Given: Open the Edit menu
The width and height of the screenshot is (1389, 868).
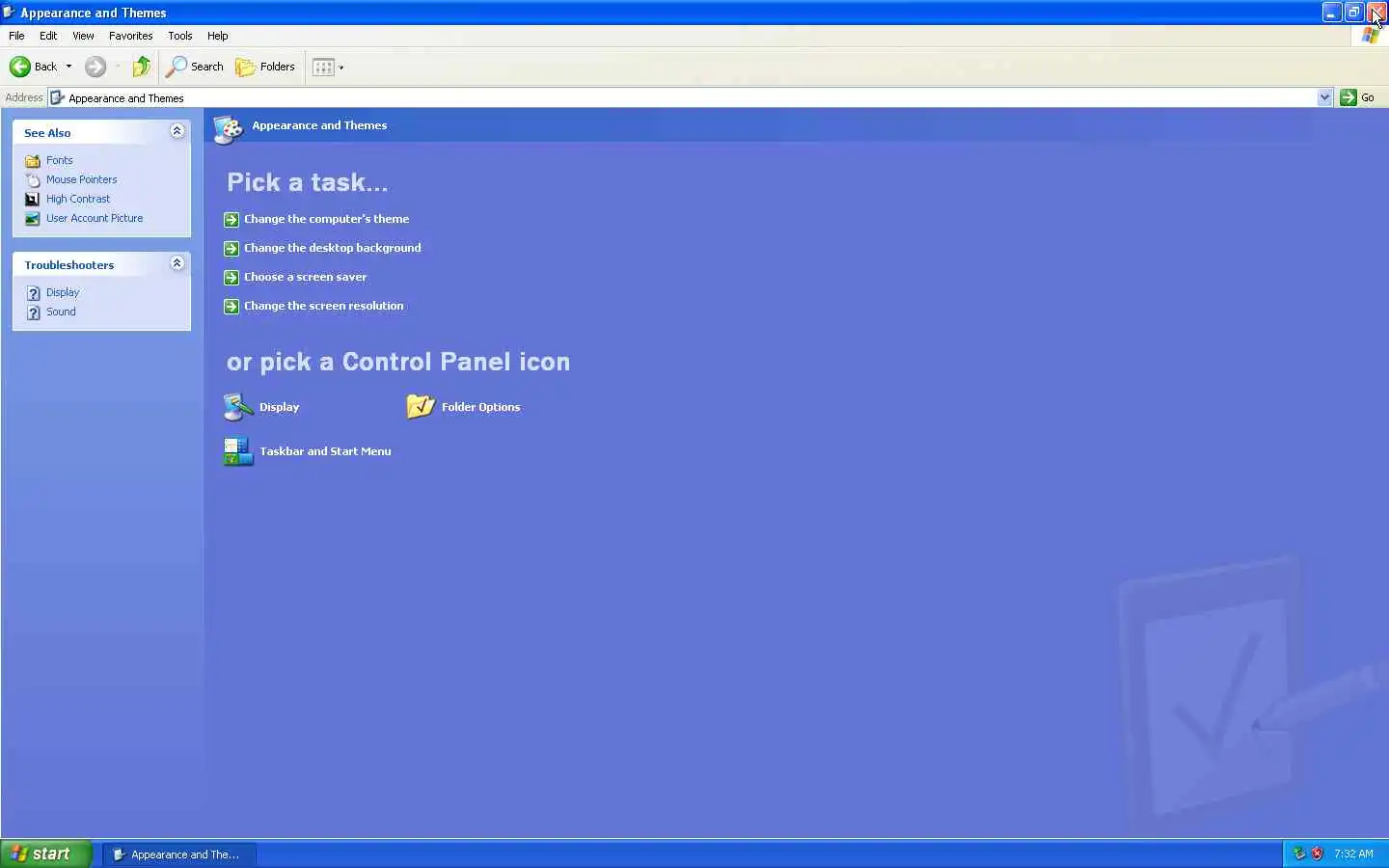Looking at the screenshot, I should coord(48,36).
